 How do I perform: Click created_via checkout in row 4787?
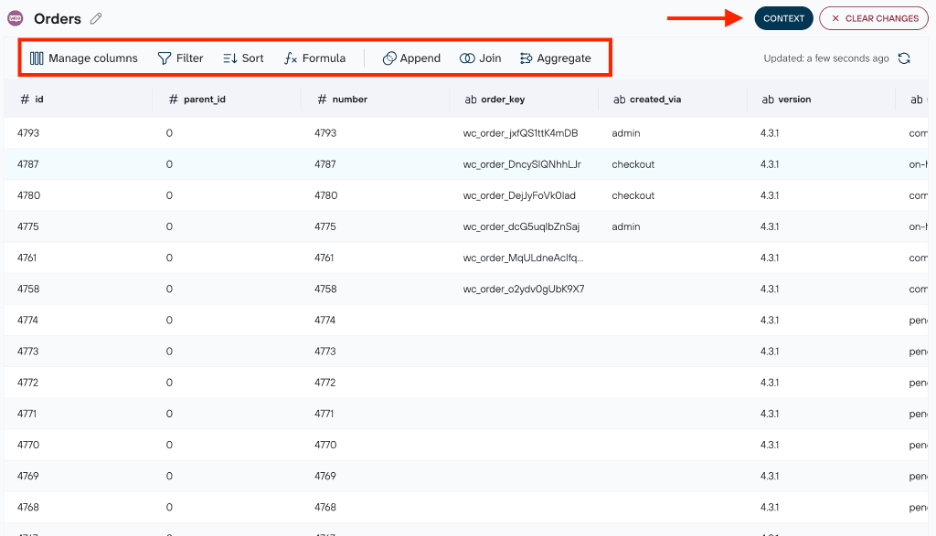click(x=633, y=164)
